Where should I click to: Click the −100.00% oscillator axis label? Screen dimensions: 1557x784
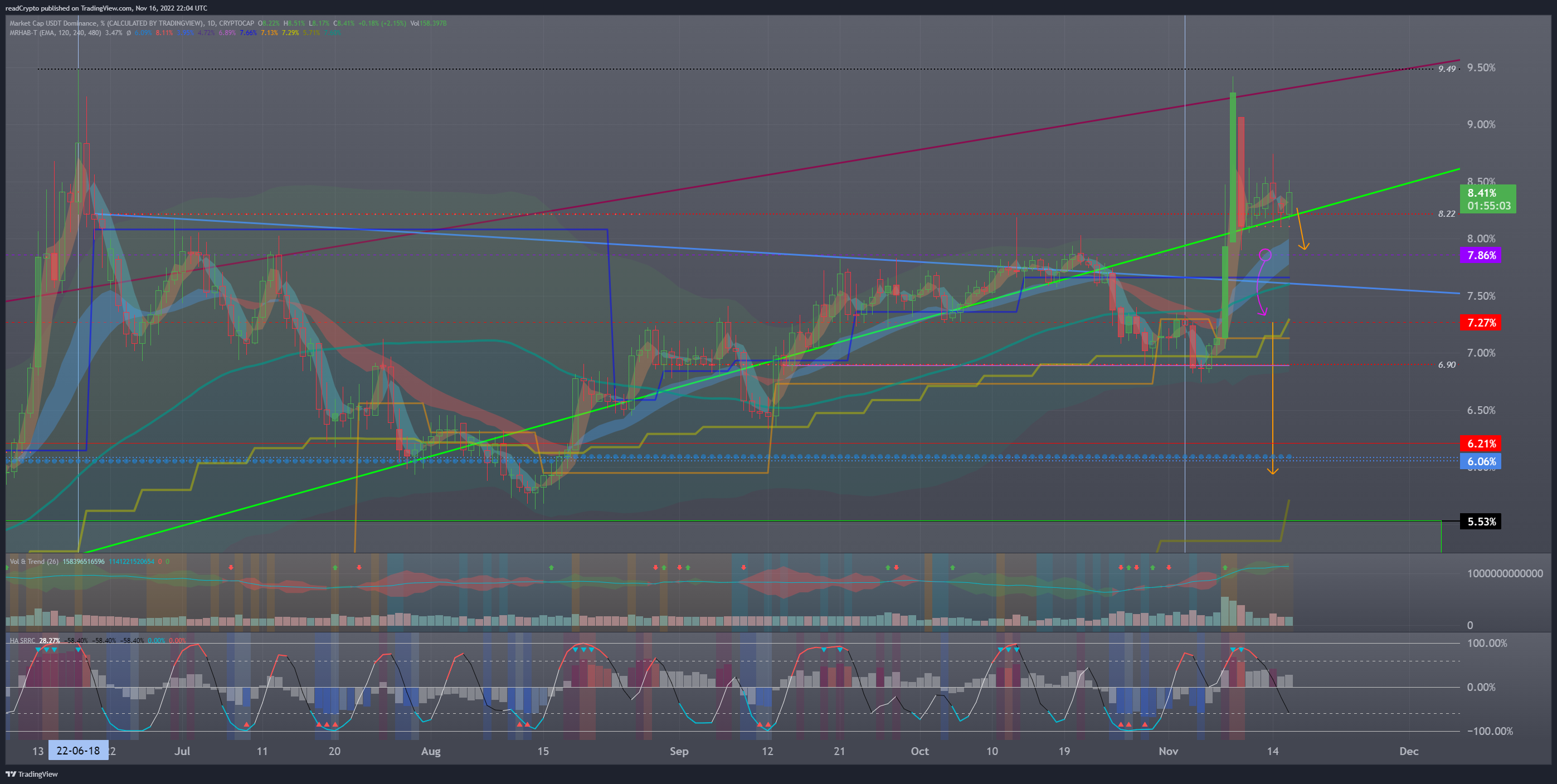tap(1491, 732)
